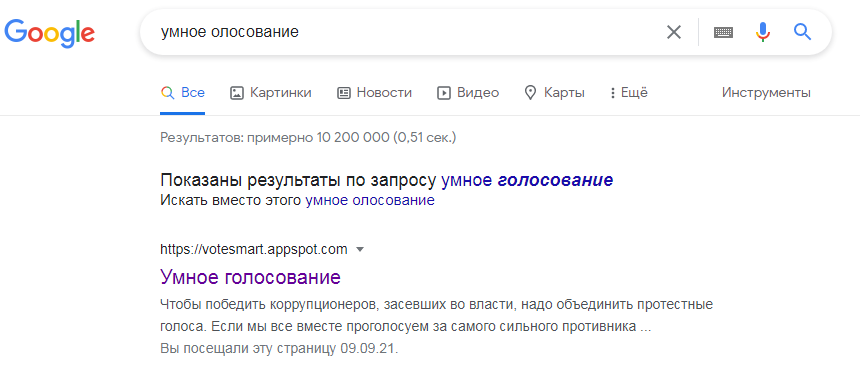Viewport: 860px width, 377px height.
Task: Click the Карты location pin icon
Action: tap(530, 93)
